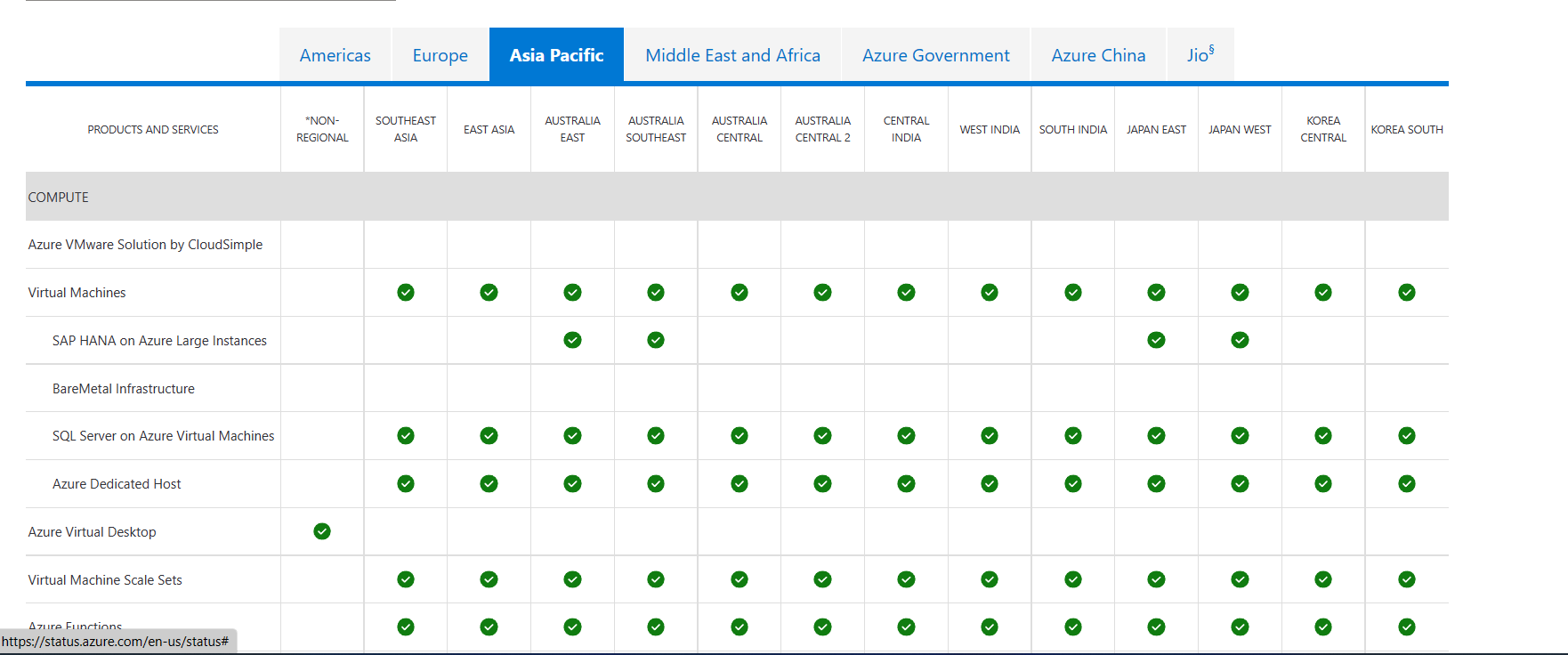Click the Korea Central column header

pyautogui.click(x=1323, y=129)
